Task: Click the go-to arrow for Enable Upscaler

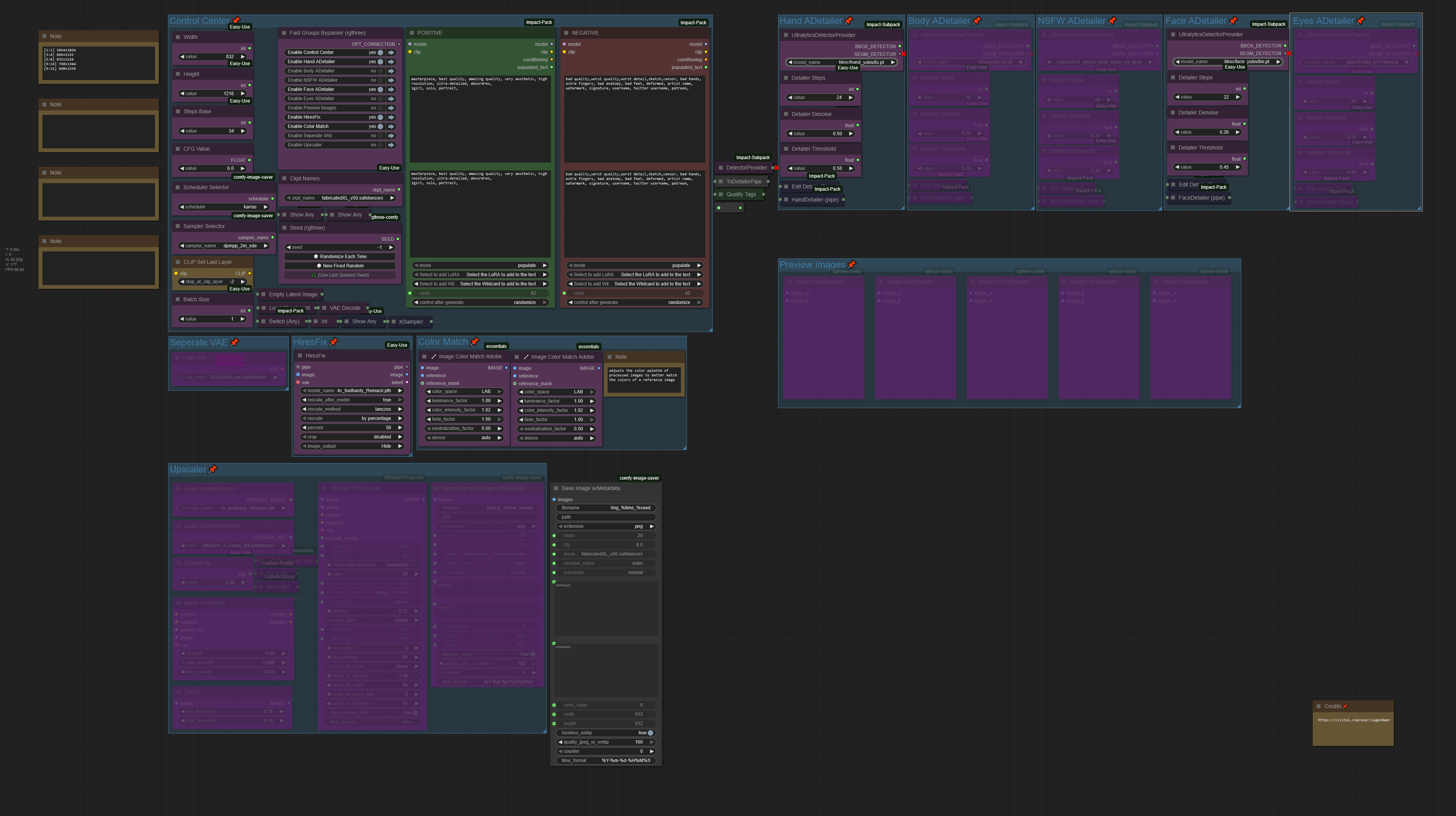Action: 391,145
